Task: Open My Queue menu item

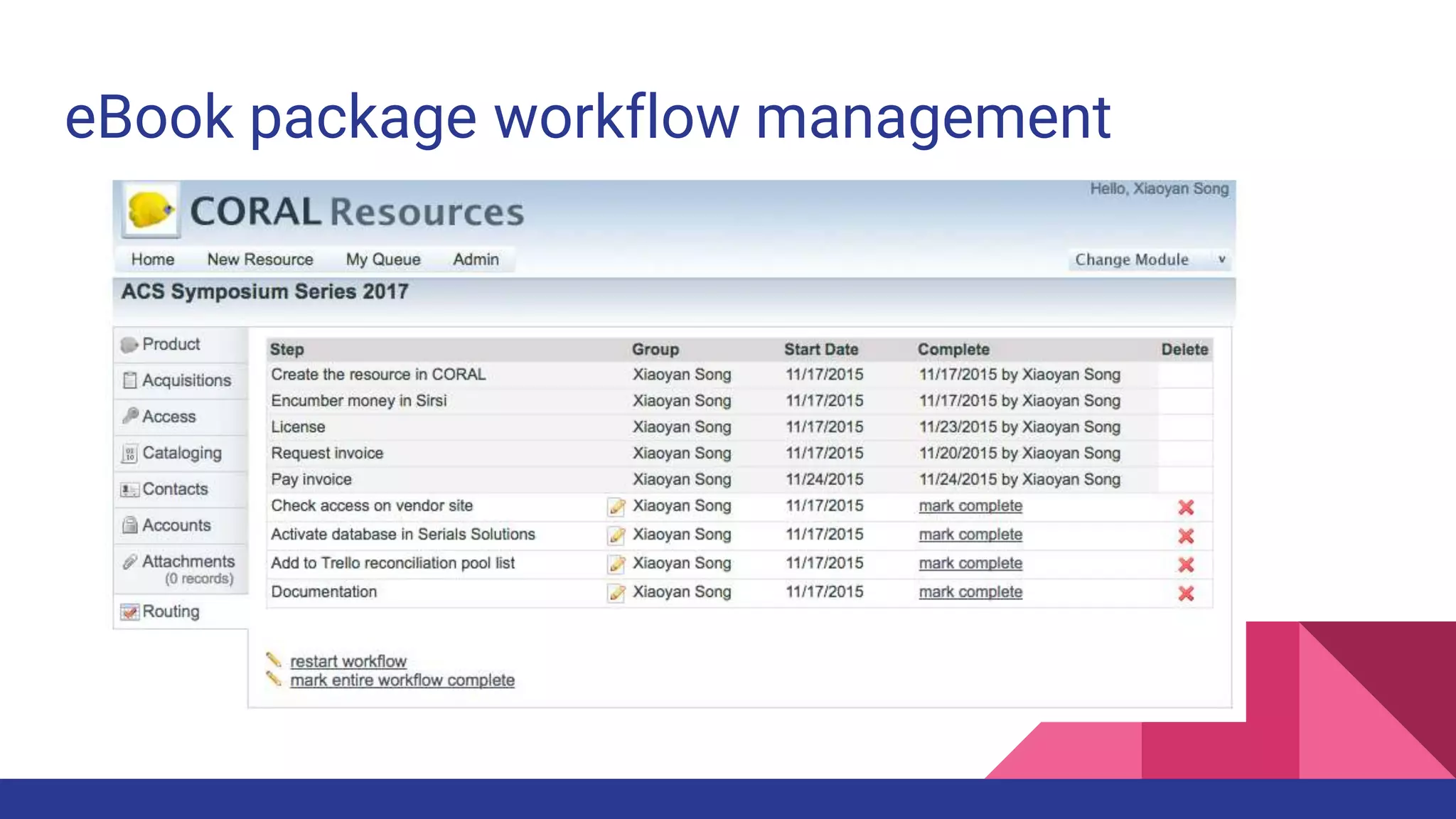Action: point(383,259)
